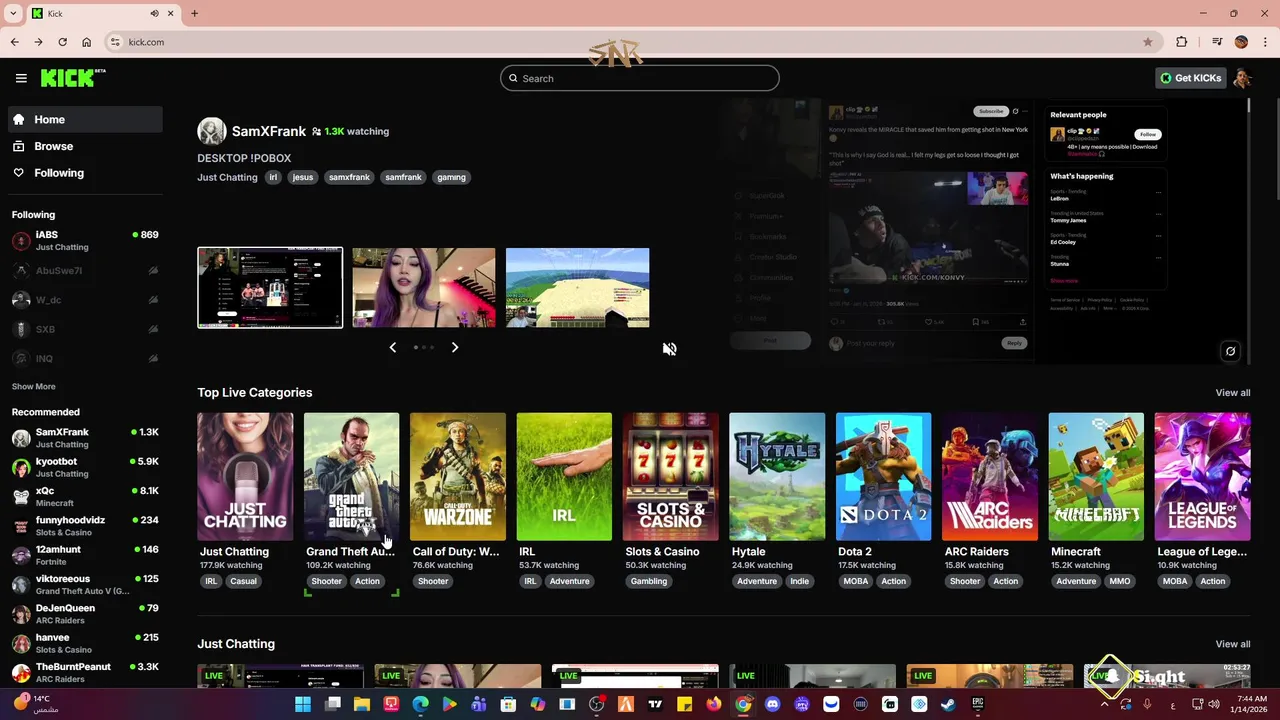This screenshot has width=1280, height=720.
Task: Click the browser home button
Action: point(87,42)
